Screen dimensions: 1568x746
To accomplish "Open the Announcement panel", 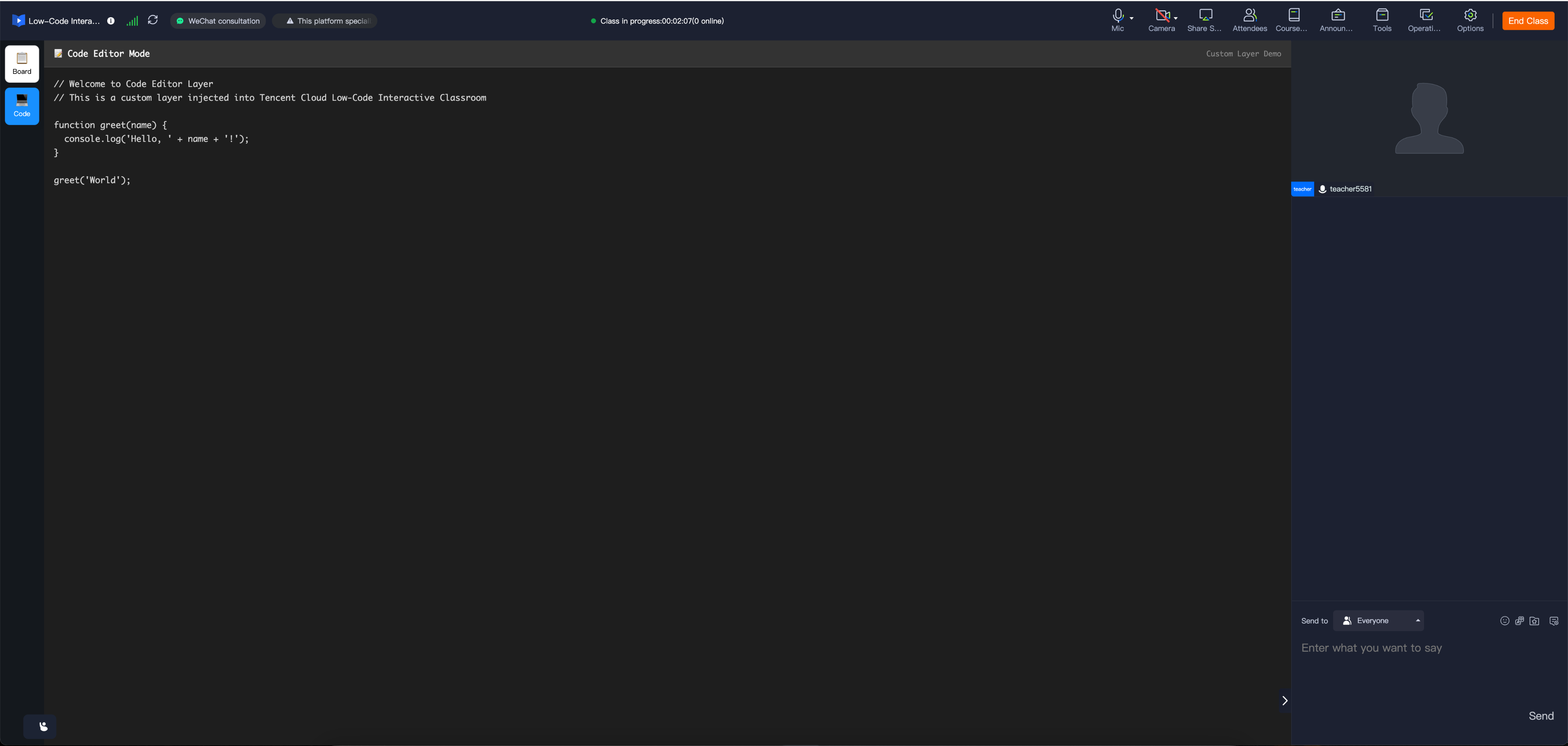I will [x=1337, y=20].
